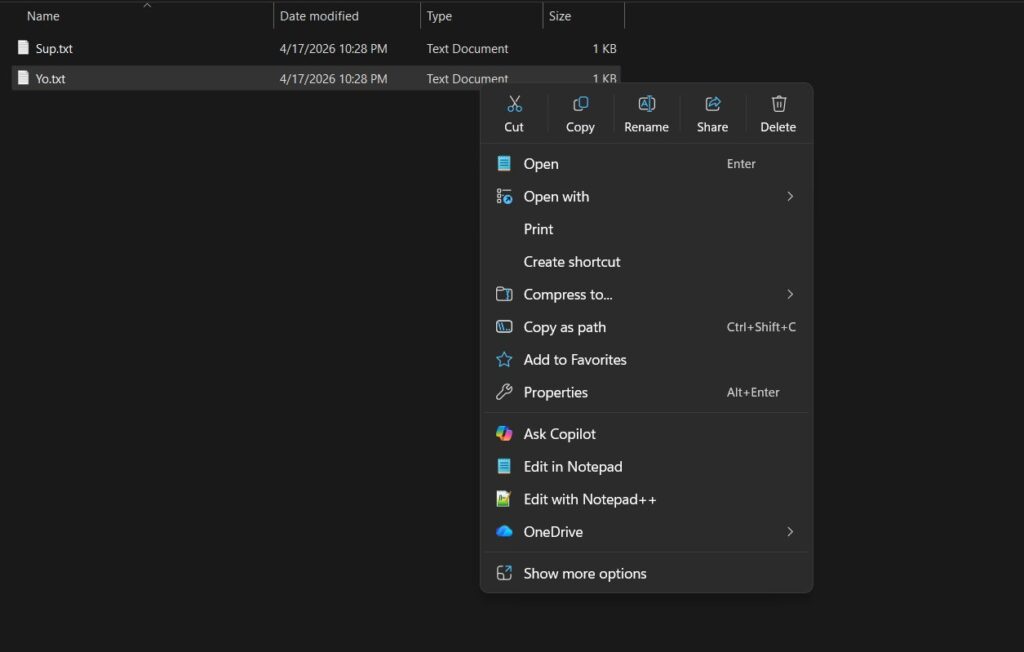
Task: Select the Yo.txt file name
Action: pyautogui.click(x=50, y=78)
